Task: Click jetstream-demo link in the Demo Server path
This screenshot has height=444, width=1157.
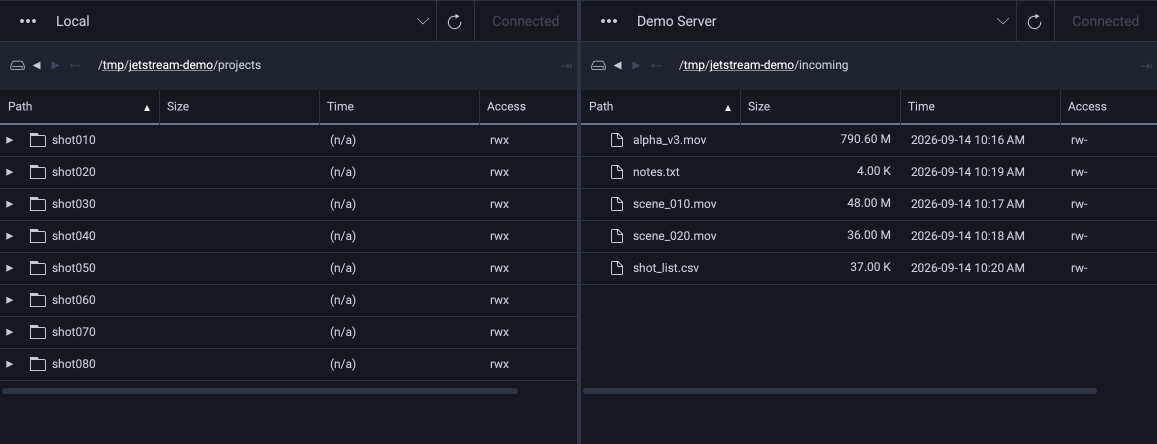Action: coord(751,65)
